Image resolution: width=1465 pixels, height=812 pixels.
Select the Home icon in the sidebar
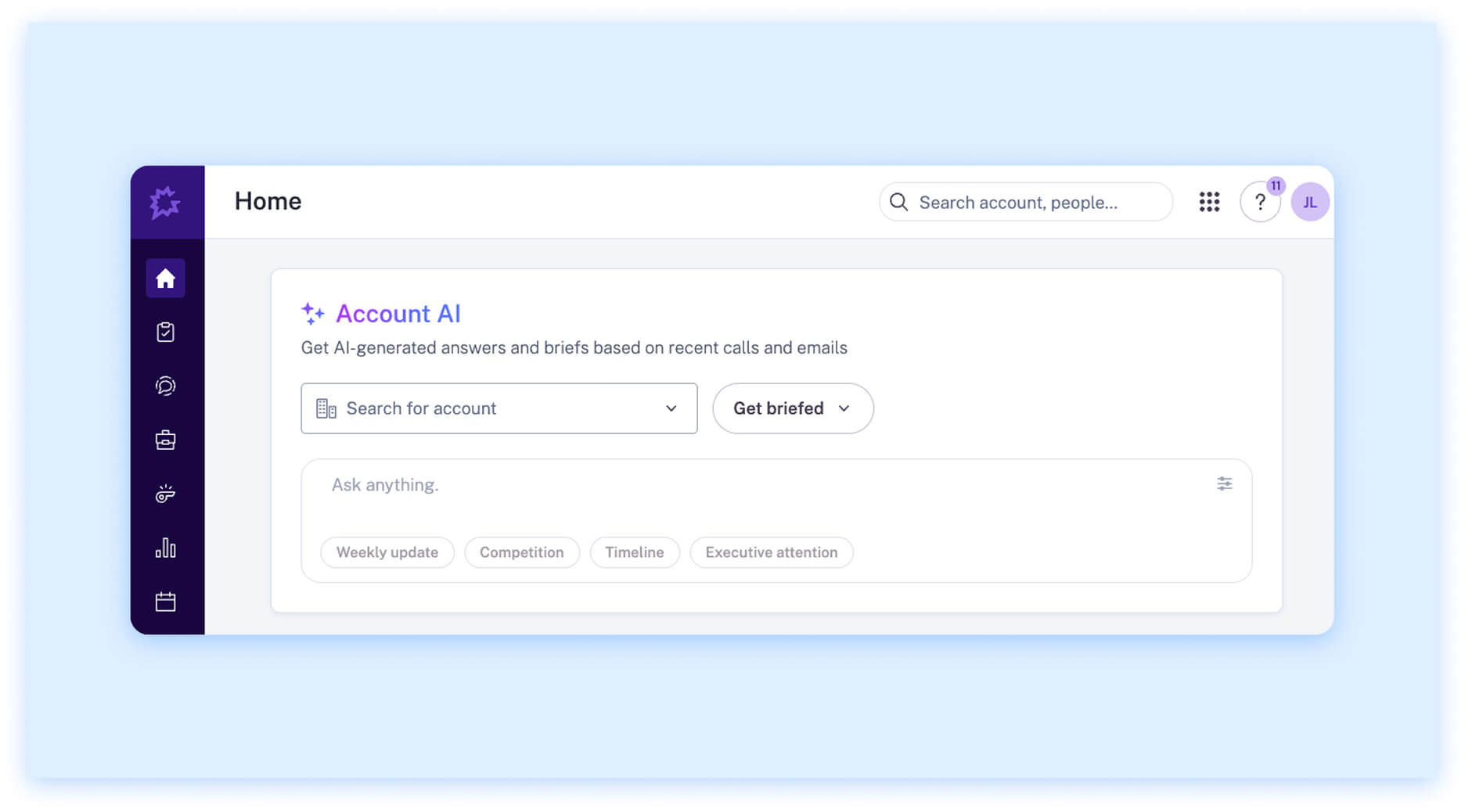click(165, 278)
